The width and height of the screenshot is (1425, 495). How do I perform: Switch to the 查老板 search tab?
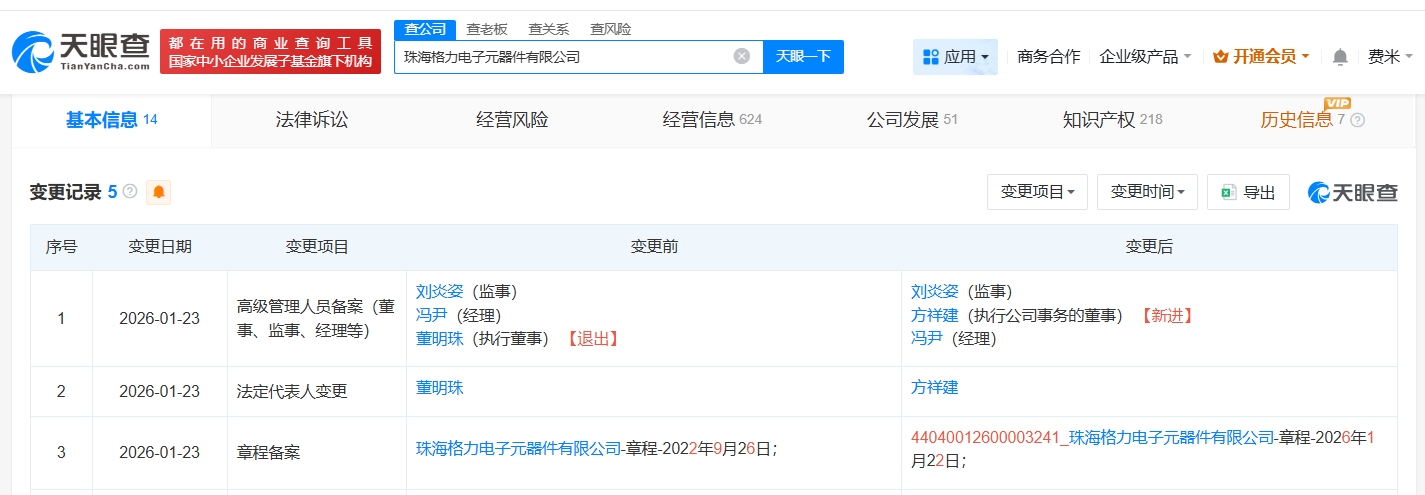pos(487,29)
